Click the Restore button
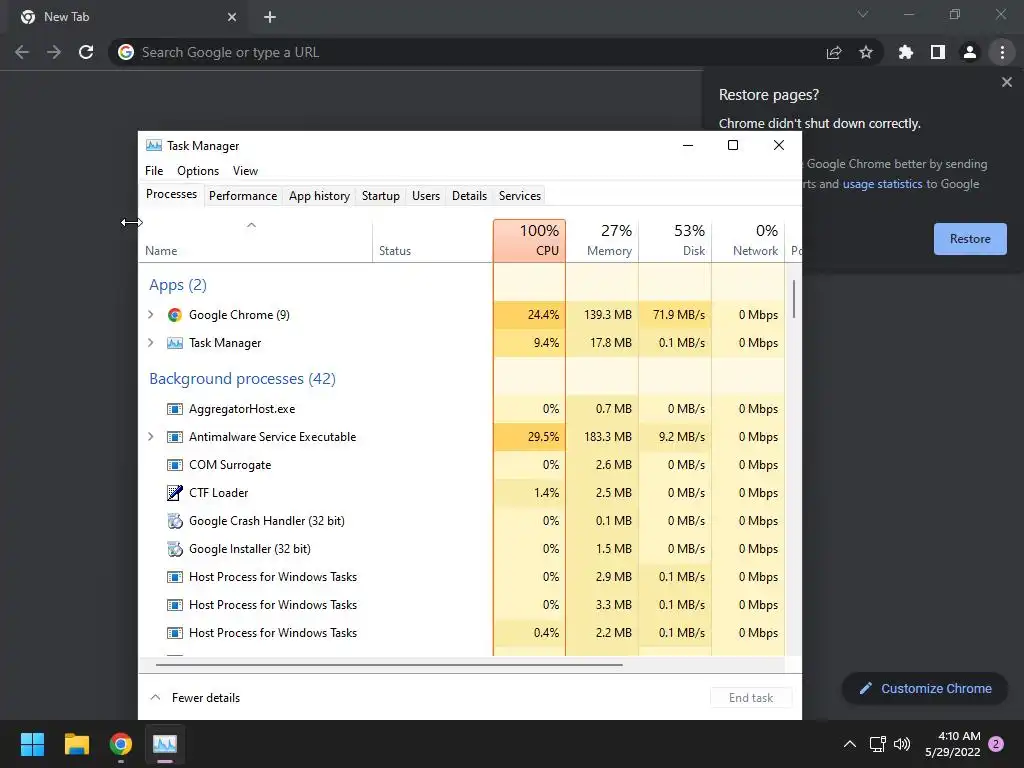The image size is (1024, 768). click(x=970, y=239)
